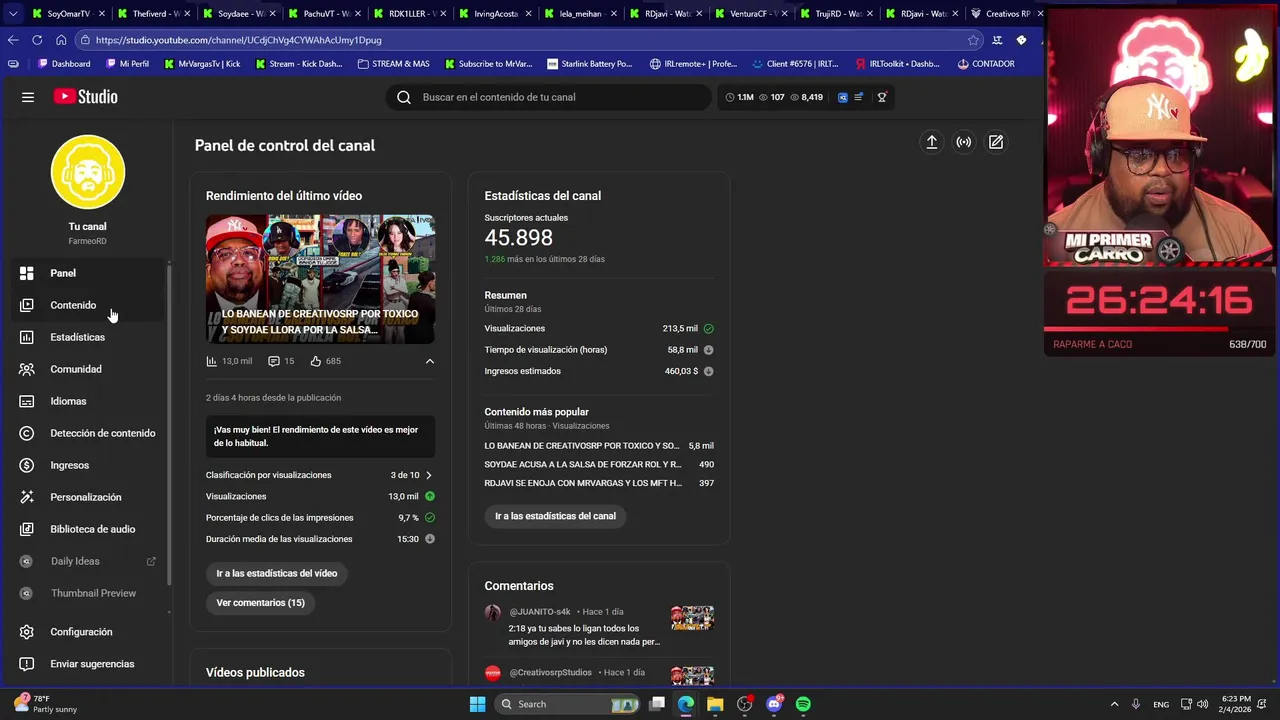The image size is (1280, 720).
Task: Open the CONTADOR bookmark
Action: [x=986, y=64]
